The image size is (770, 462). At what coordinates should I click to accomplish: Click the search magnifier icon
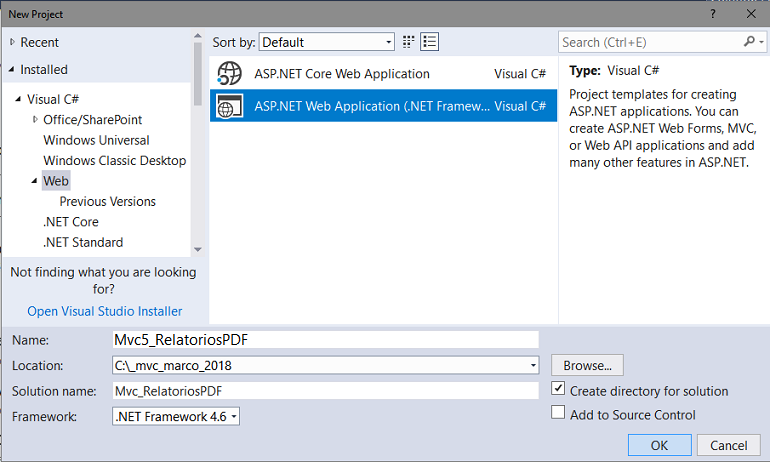click(x=749, y=42)
